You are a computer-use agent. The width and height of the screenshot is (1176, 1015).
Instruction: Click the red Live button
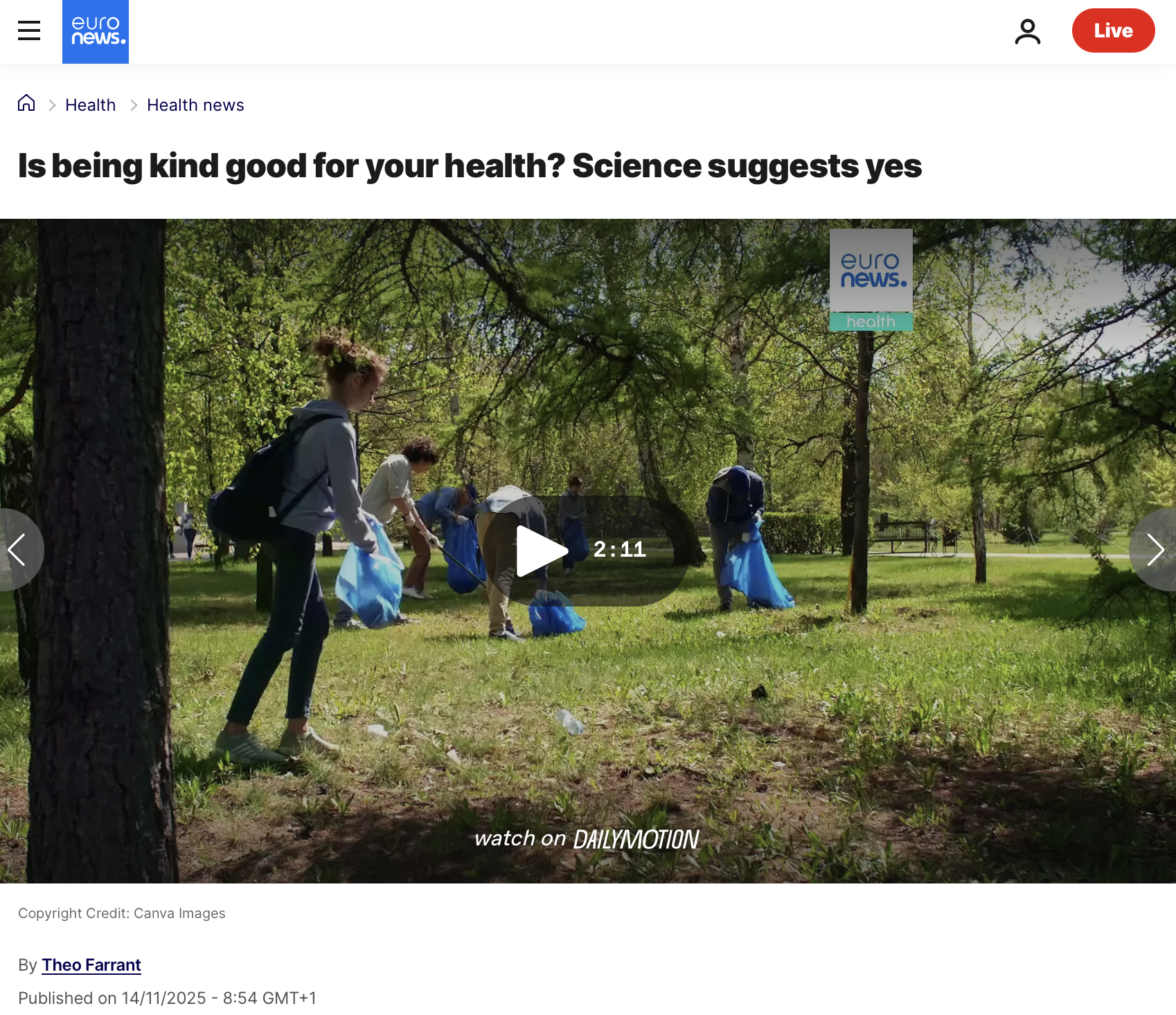pyautogui.click(x=1113, y=30)
